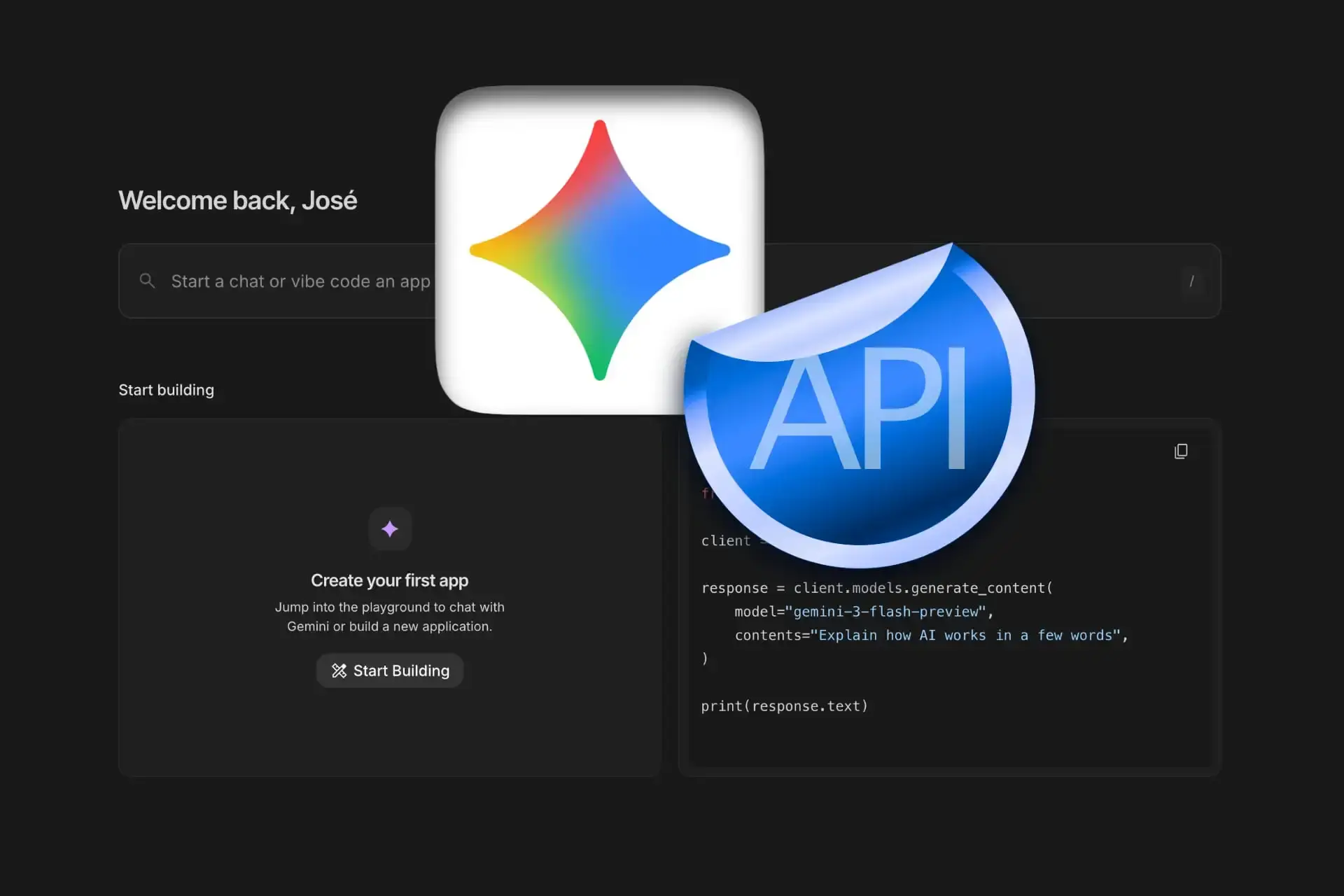Image resolution: width=1344 pixels, height=896 pixels.
Task: Click the slash keyboard-shortcut badge
Action: pos(1193,281)
